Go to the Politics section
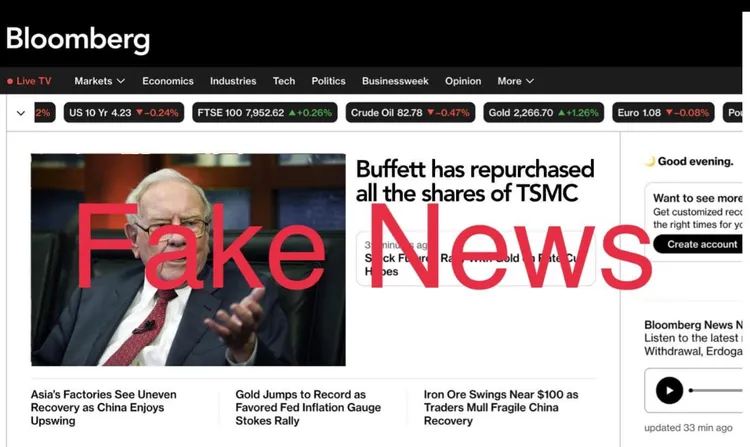Screen dimensions: 750x447 click(328, 81)
